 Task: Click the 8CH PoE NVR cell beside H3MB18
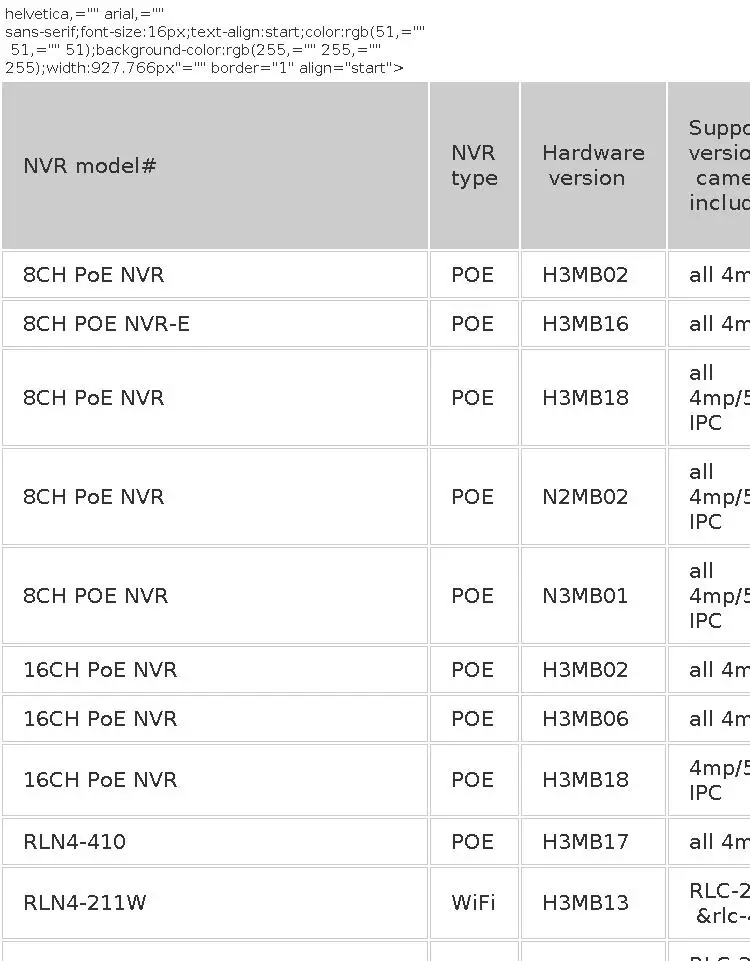coord(214,398)
